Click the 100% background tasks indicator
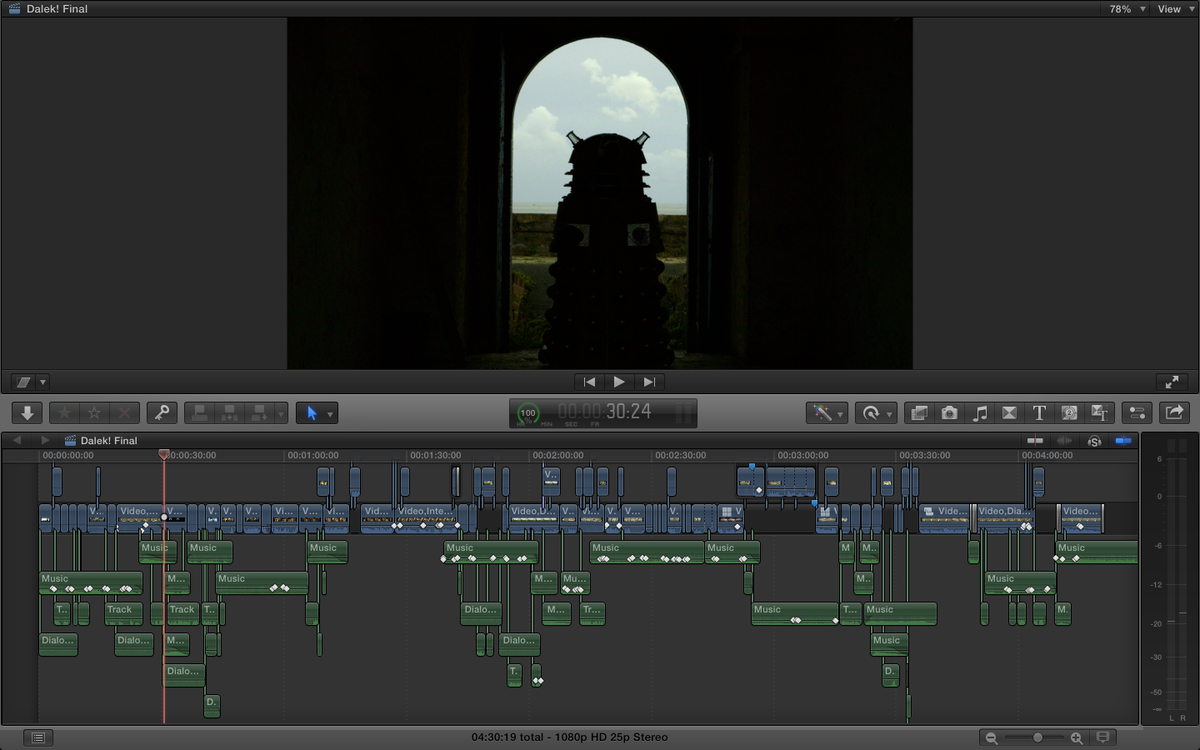The image size is (1200, 750). click(x=528, y=413)
